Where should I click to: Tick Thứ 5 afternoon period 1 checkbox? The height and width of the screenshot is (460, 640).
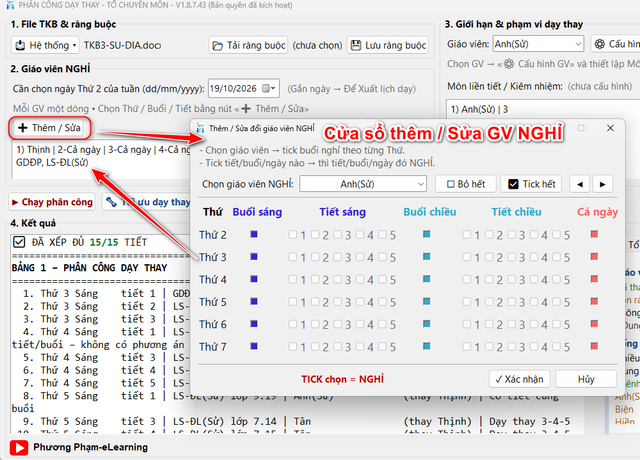pos(467,302)
